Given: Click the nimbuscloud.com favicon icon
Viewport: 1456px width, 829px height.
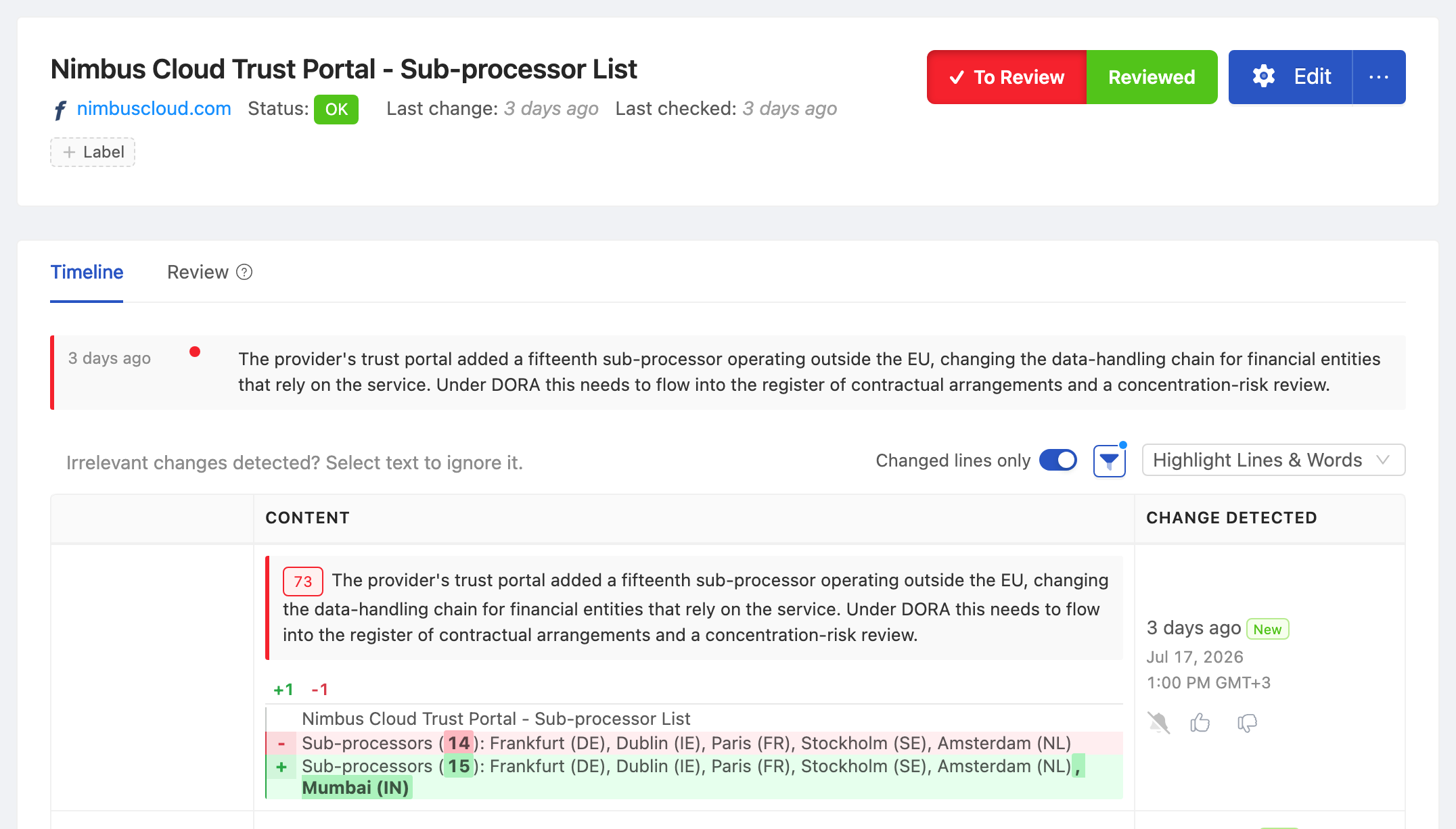Looking at the screenshot, I should pyautogui.click(x=60, y=110).
